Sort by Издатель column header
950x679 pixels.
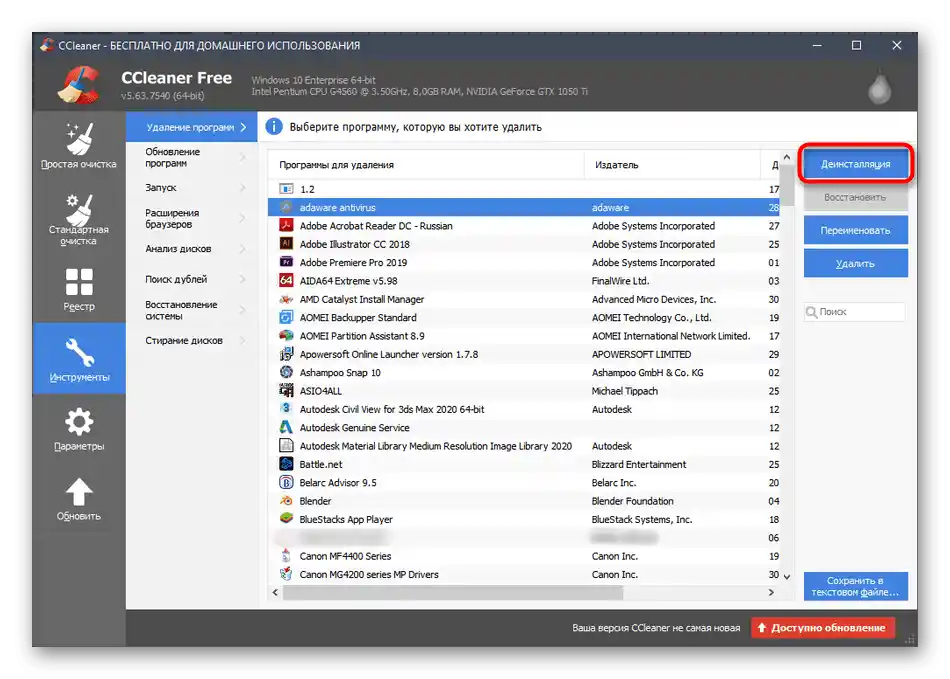[x=673, y=165]
